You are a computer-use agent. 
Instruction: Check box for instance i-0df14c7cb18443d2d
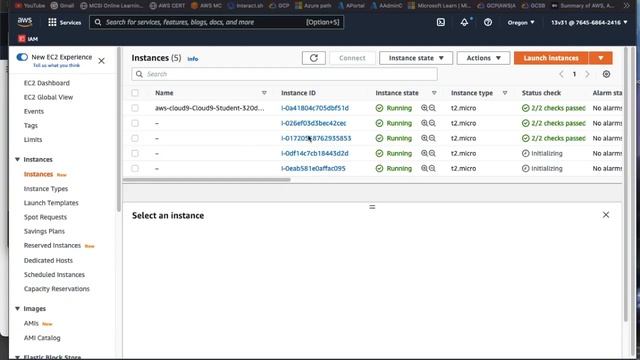coord(135,153)
